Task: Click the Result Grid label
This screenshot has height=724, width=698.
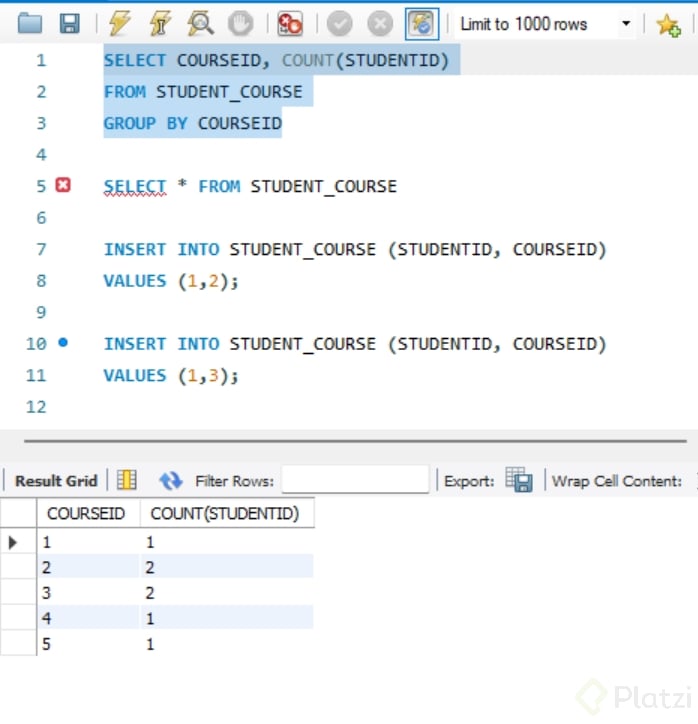Action: click(56, 481)
